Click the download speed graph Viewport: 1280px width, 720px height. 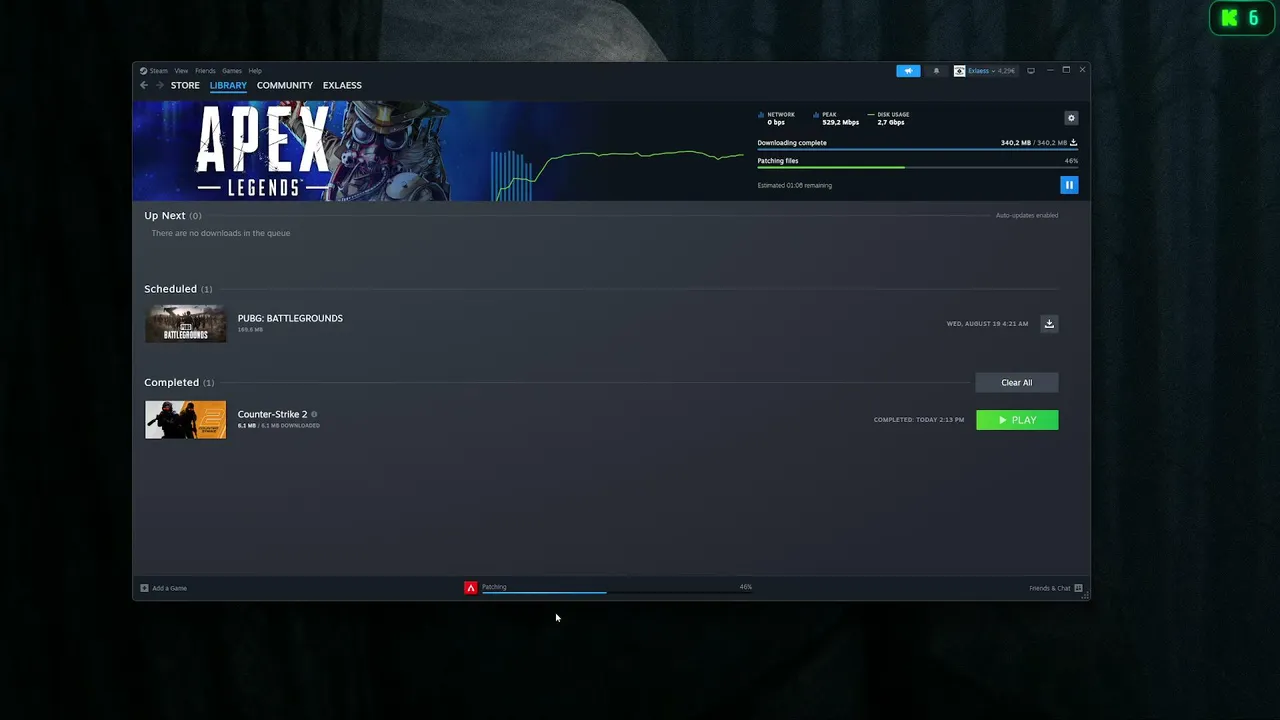point(617,174)
